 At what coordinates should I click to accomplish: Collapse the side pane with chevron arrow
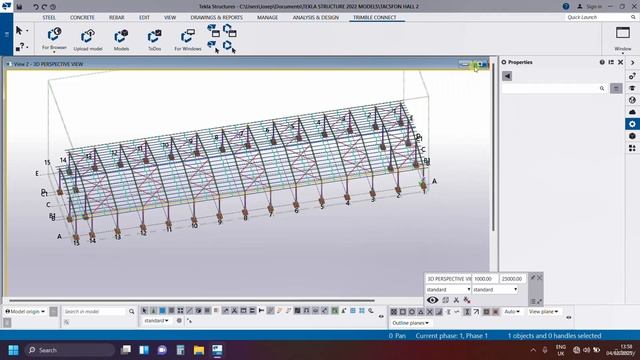click(632, 62)
